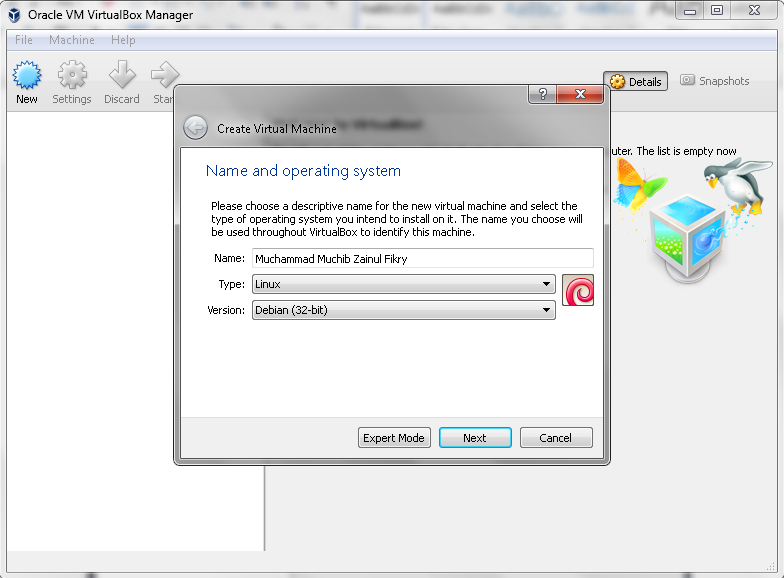Open the Version dropdown showing Debian (32-bit)
This screenshot has width=784, height=578.
point(404,310)
